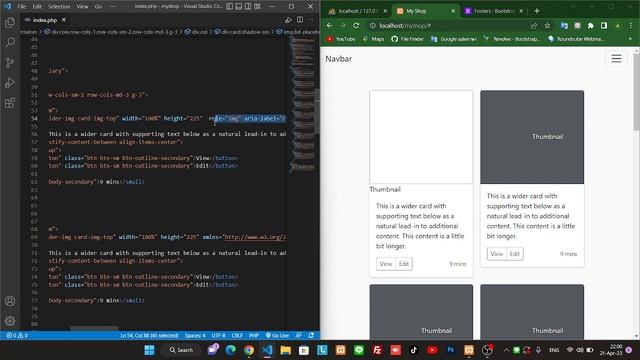Click Customize Layout icon in VS Code title bar

[x=257, y=7]
